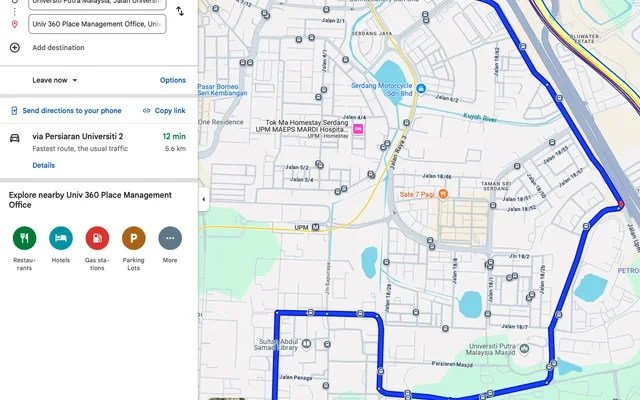This screenshot has height=400, width=640.
Task: Click the red traffic segment on route
Action: click(x=621, y=204)
